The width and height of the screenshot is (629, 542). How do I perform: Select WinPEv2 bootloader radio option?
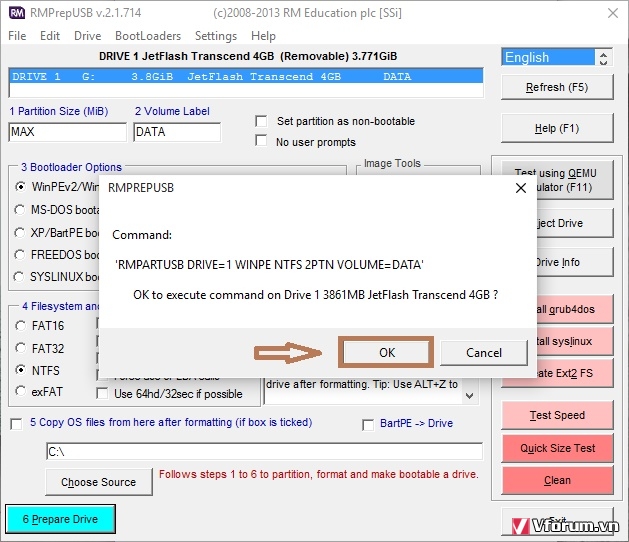(20, 187)
